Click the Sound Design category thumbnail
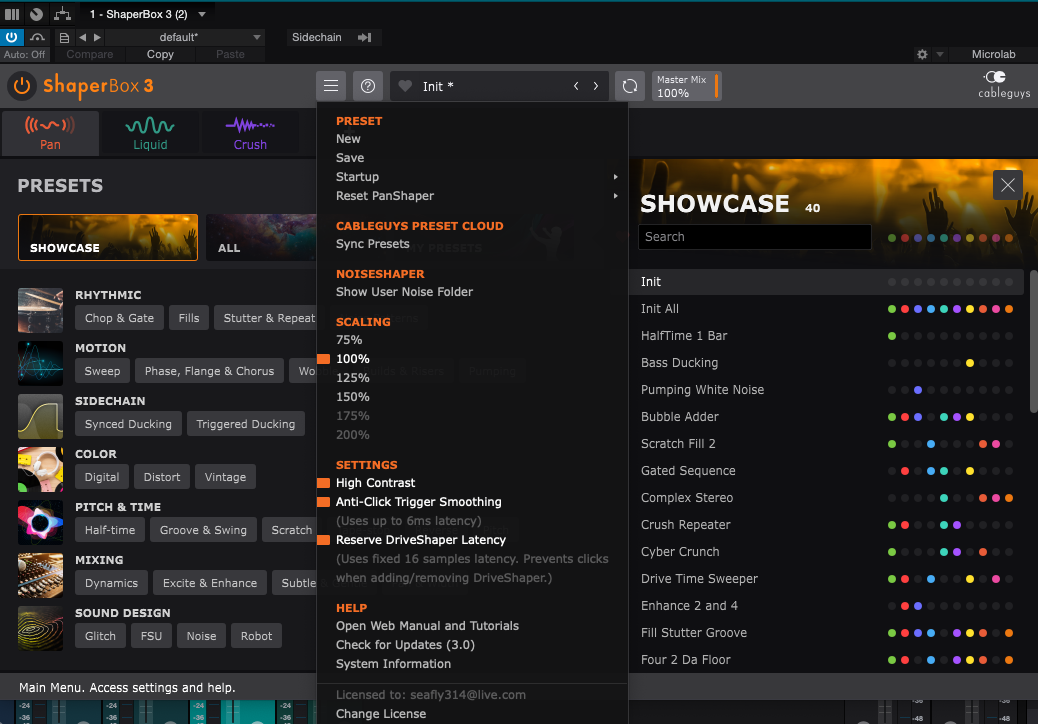The height and width of the screenshot is (724, 1038). (x=40, y=628)
